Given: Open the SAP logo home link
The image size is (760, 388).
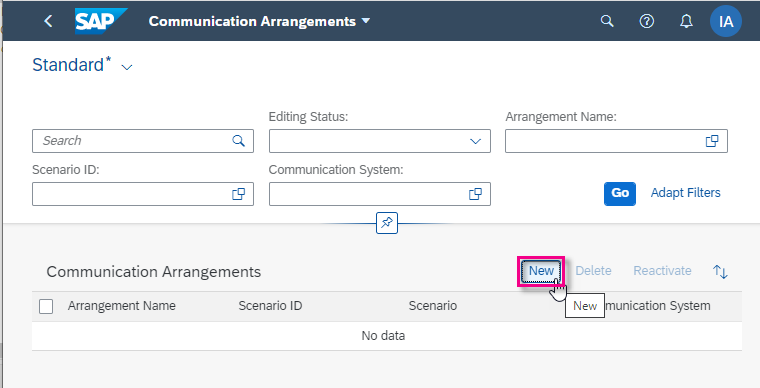Looking at the screenshot, I should pyautogui.click(x=100, y=21).
